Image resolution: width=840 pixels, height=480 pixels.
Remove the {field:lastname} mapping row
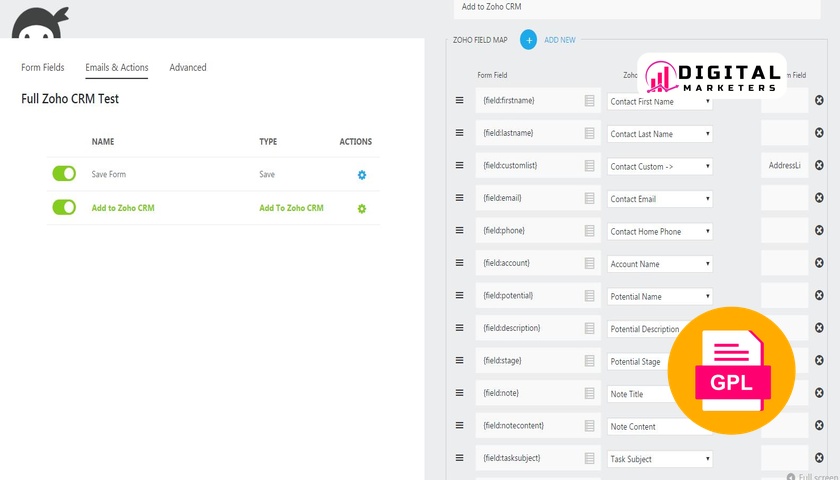point(819,132)
